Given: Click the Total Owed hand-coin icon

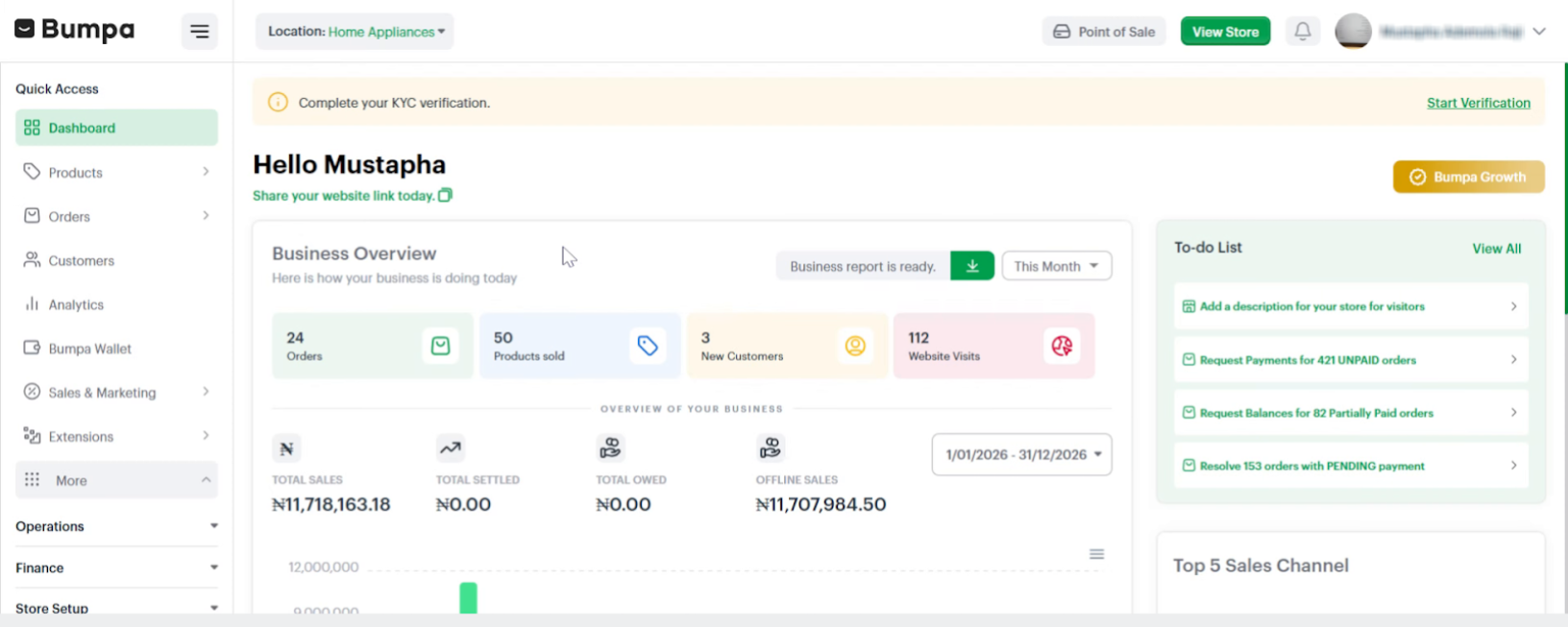Looking at the screenshot, I should click(x=610, y=447).
